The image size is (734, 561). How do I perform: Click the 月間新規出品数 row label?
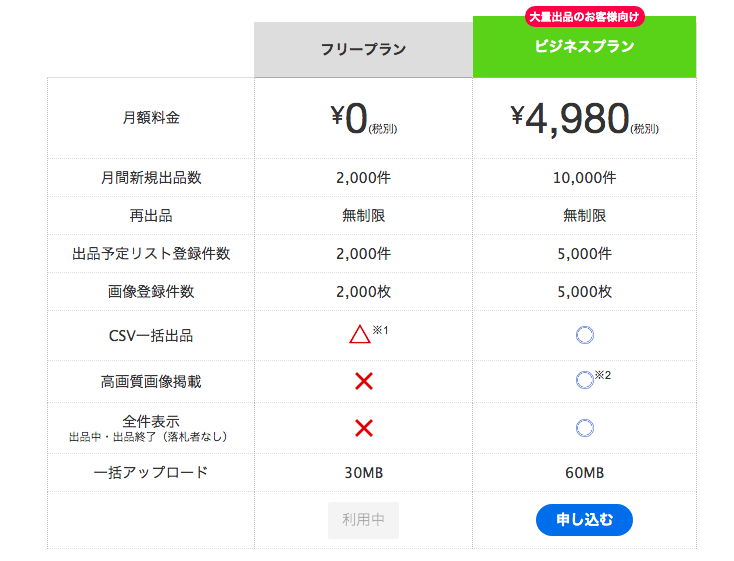pos(151,178)
